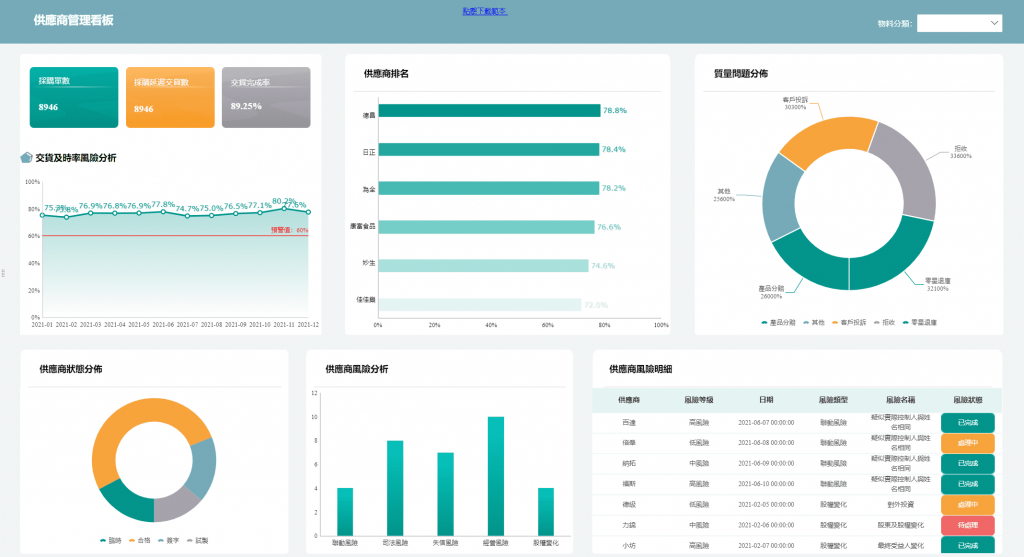Toggle 零星退庫 legend marker in quality chart
Viewport: 1024px width, 557px height.
[905, 323]
